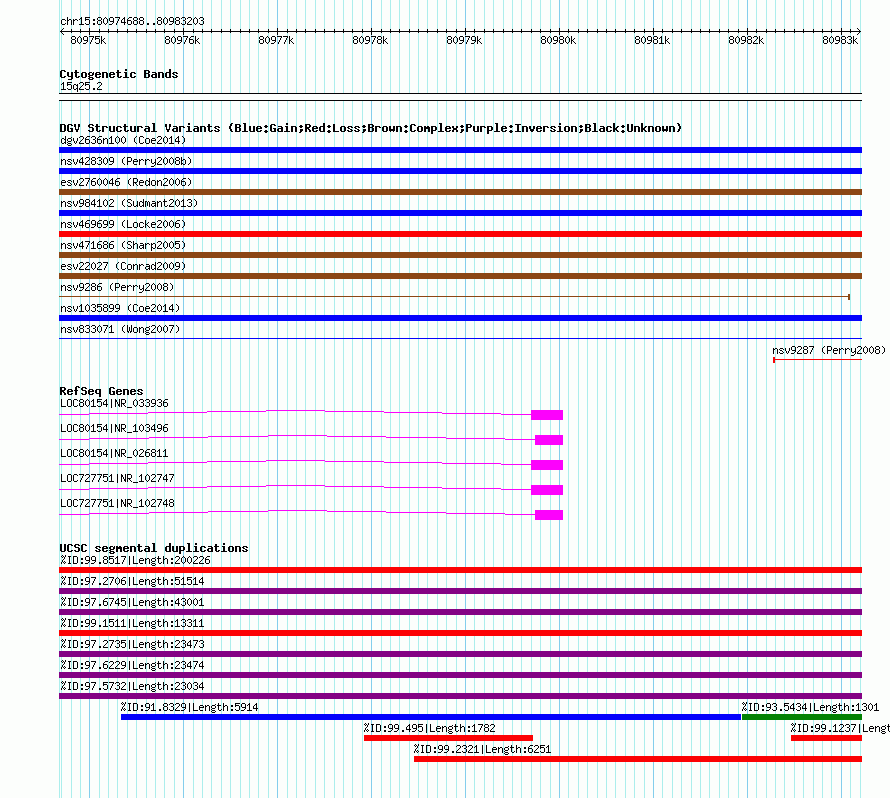This screenshot has width=890, height=798.
Task: Open the LOC80154|NR_103496 gene label
Action: coord(114,429)
